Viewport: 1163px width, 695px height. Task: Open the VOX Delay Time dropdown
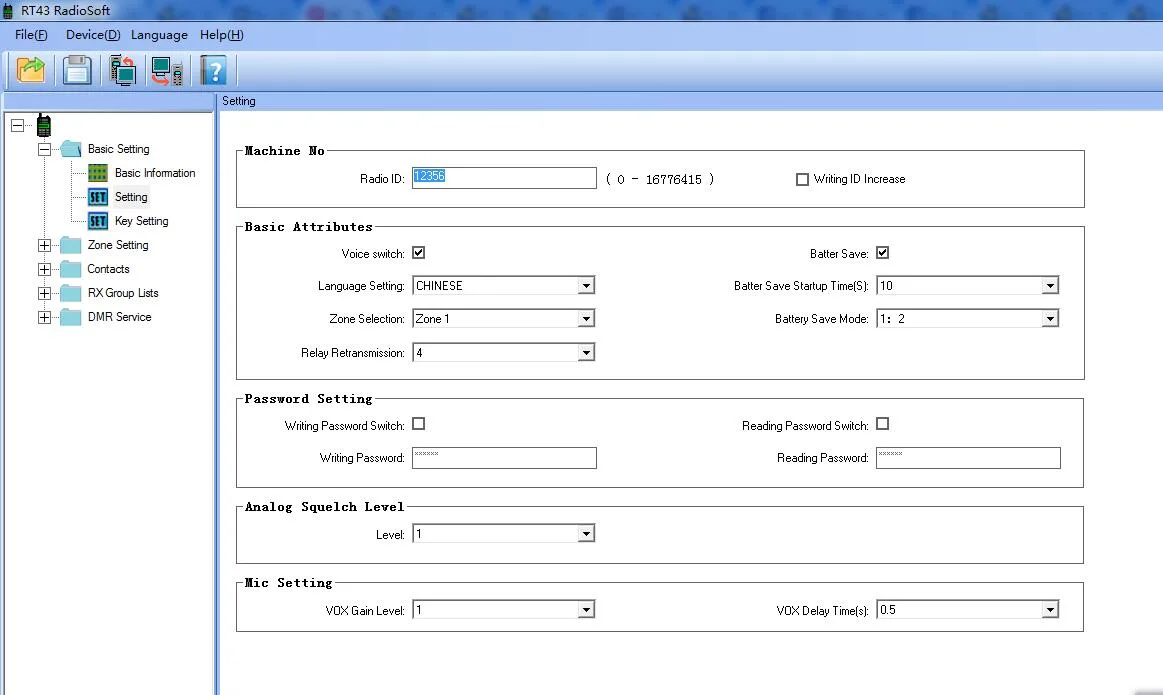point(1050,608)
